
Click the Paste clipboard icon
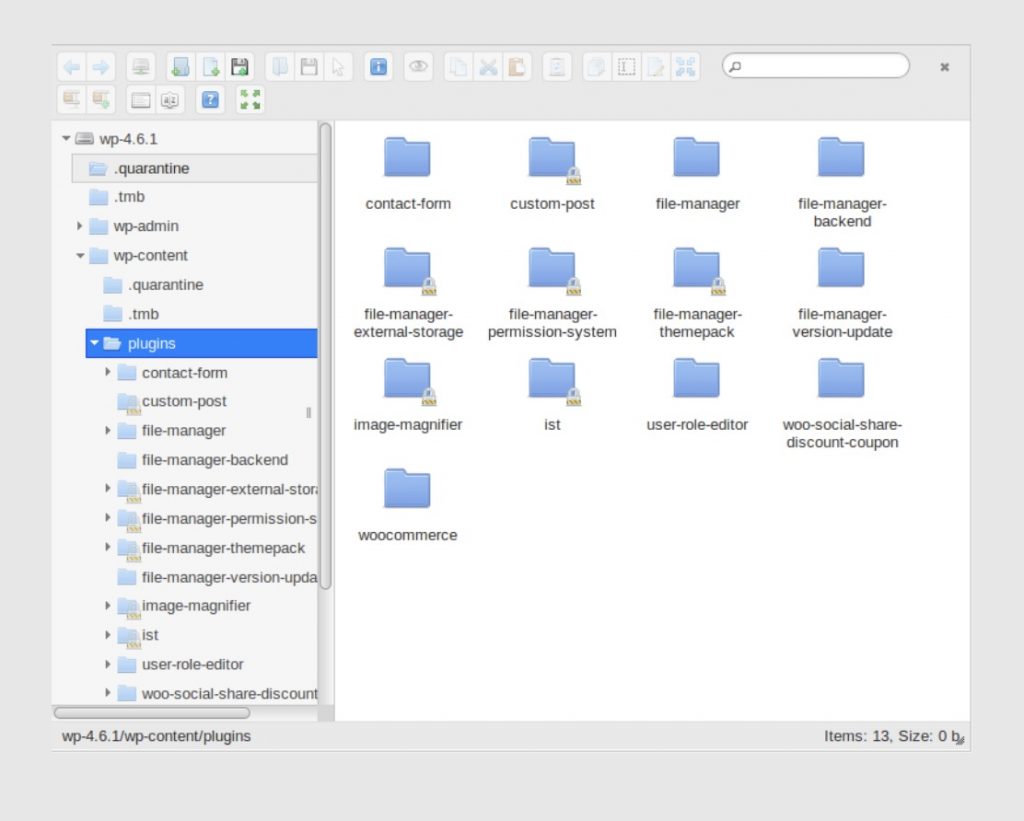(x=517, y=67)
